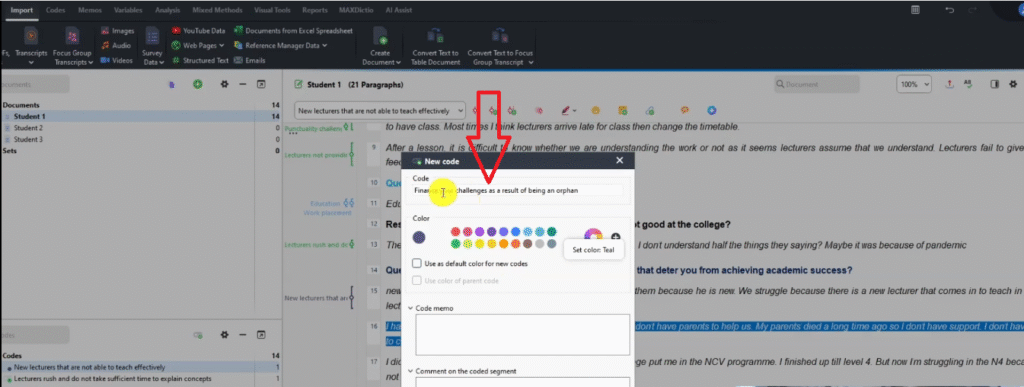The height and width of the screenshot is (387, 1024).
Task: Click the Documents from Excel Spreadsheet icon
Action: (x=239, y=31)
